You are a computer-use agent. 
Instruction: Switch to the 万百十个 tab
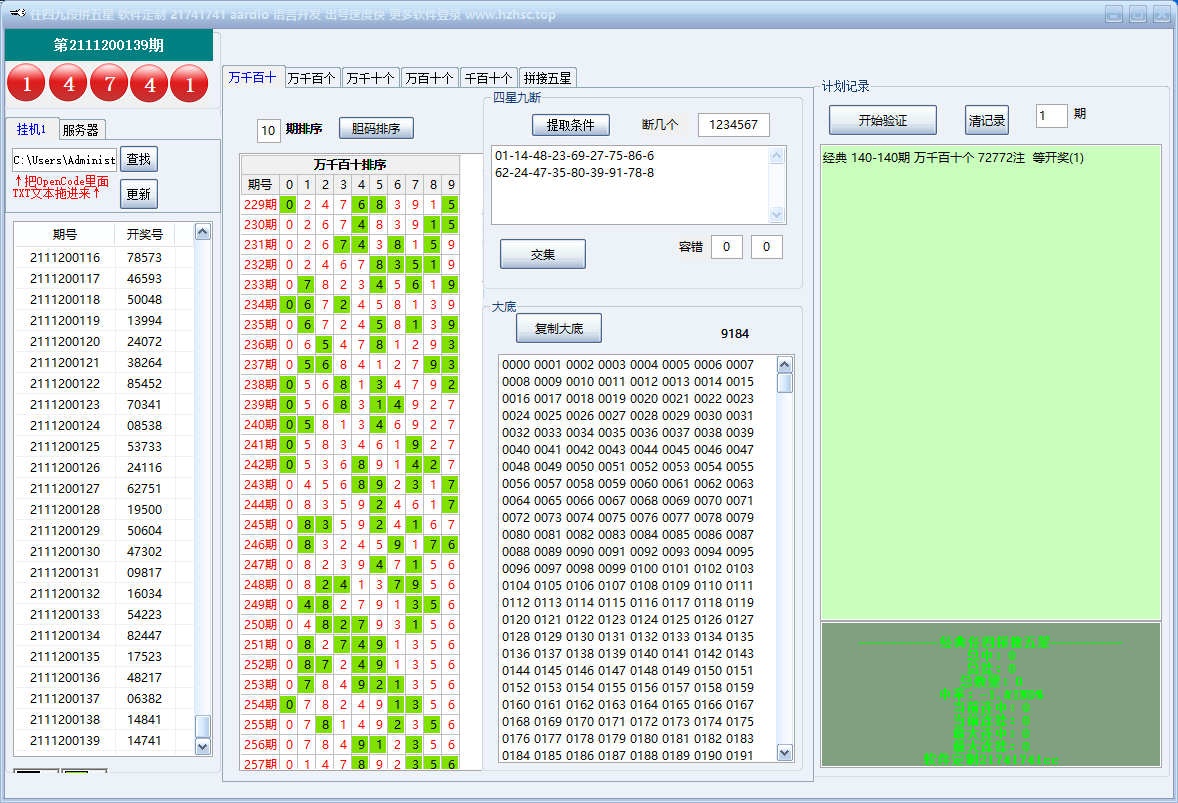point(429,78)
